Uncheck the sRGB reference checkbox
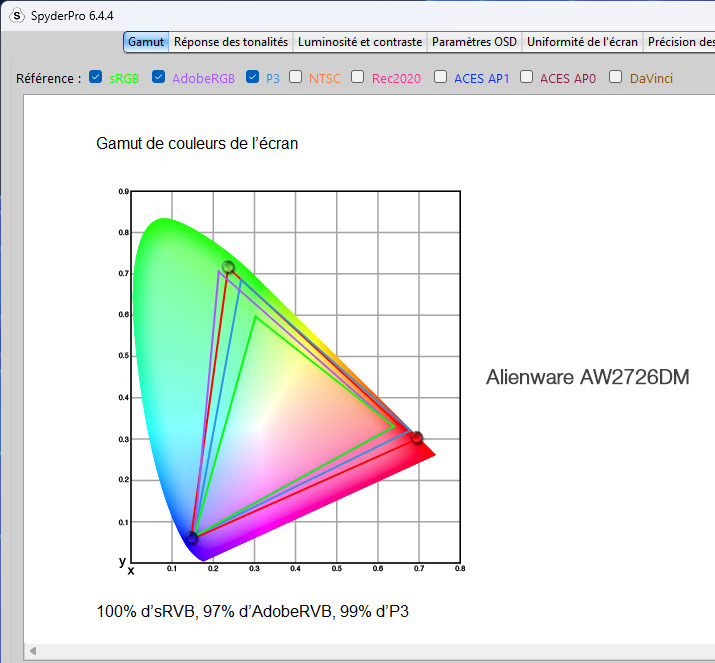Viewport: 715px width, 663px height. pos(95,77)
